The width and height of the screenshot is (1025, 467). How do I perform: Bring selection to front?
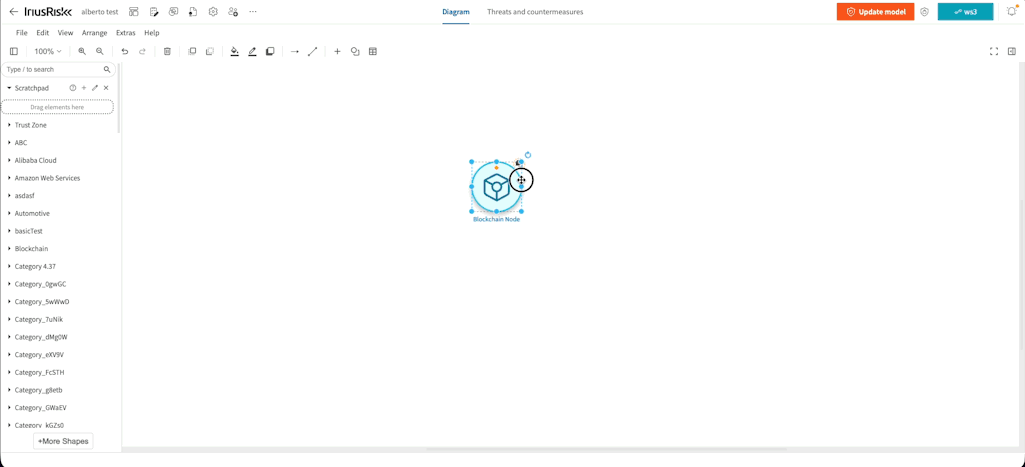click(x=192, y=51)
